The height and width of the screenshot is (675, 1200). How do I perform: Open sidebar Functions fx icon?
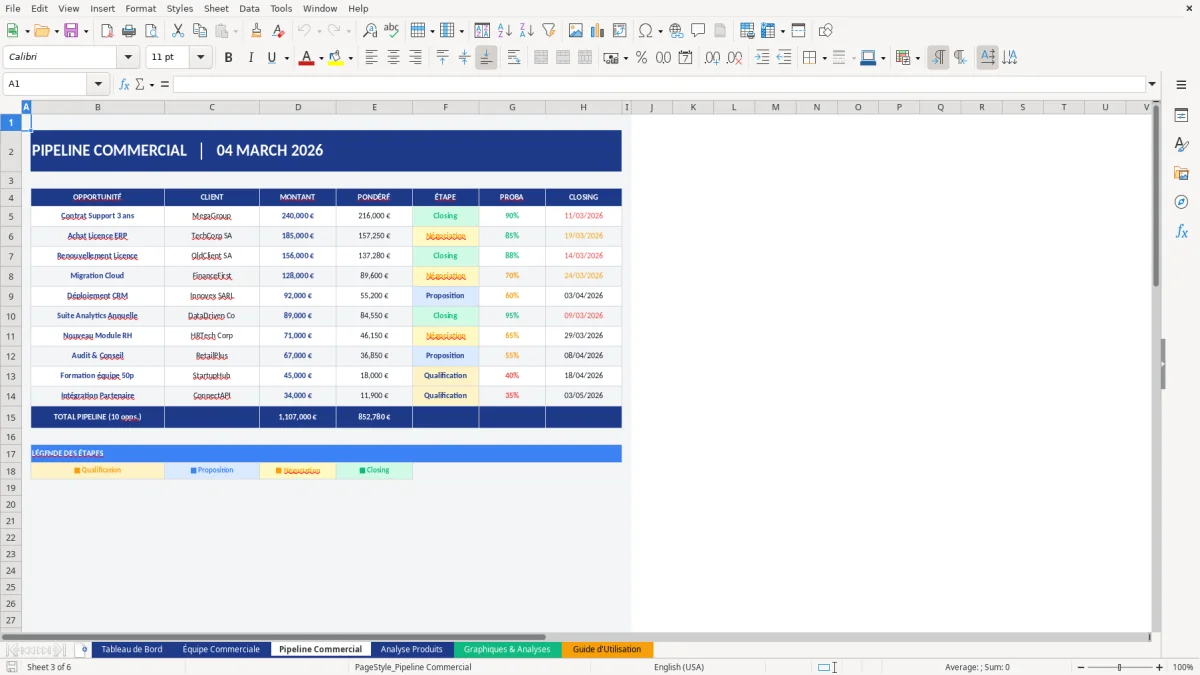pos(1181,231)
